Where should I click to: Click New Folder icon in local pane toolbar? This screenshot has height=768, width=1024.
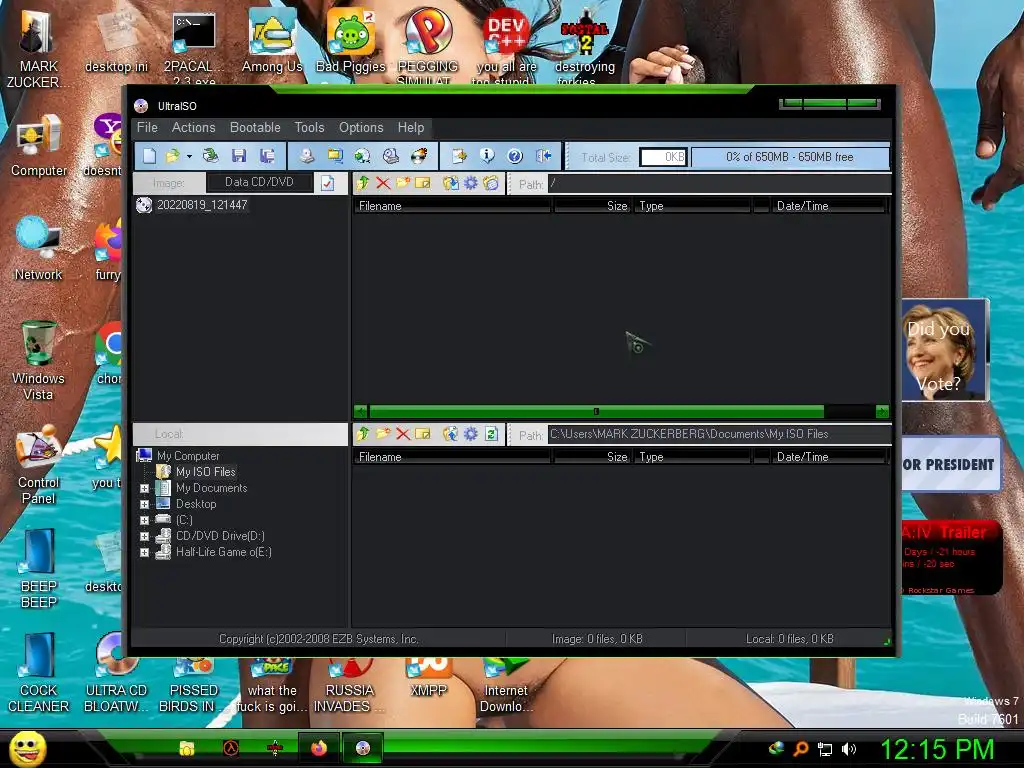coord(383,434)
